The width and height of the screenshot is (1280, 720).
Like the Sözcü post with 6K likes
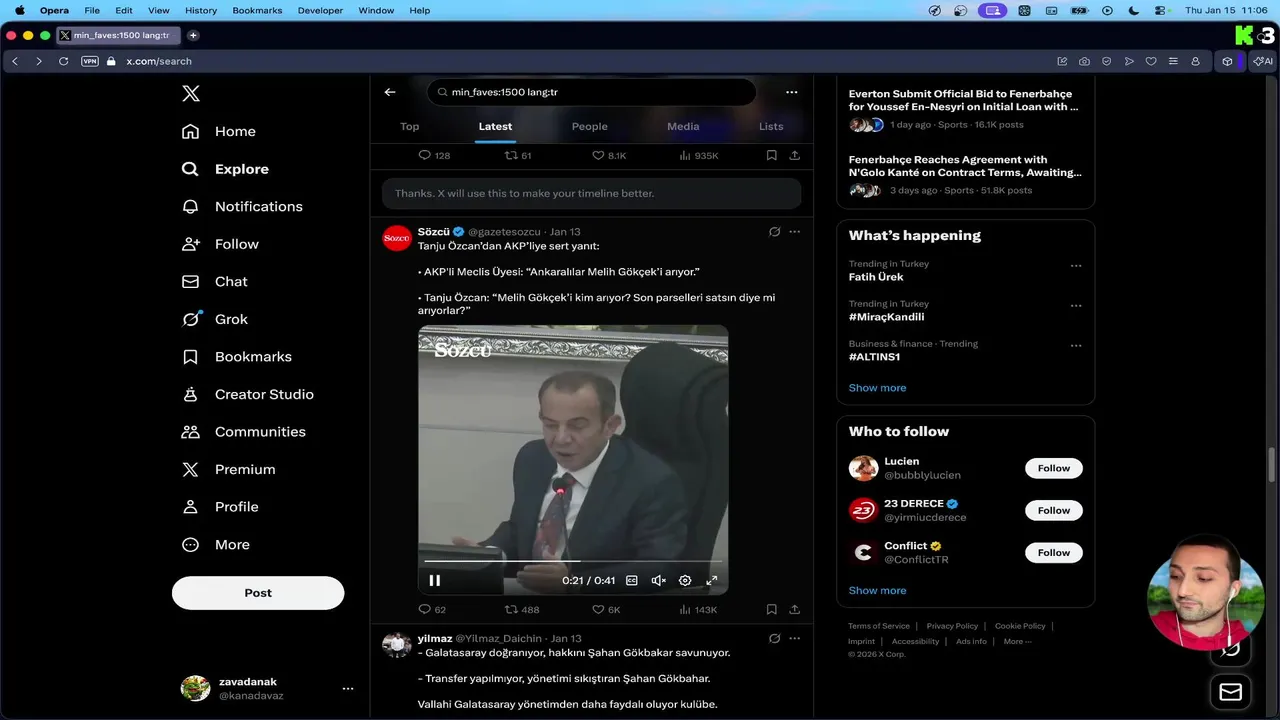(x=606, y=609)
